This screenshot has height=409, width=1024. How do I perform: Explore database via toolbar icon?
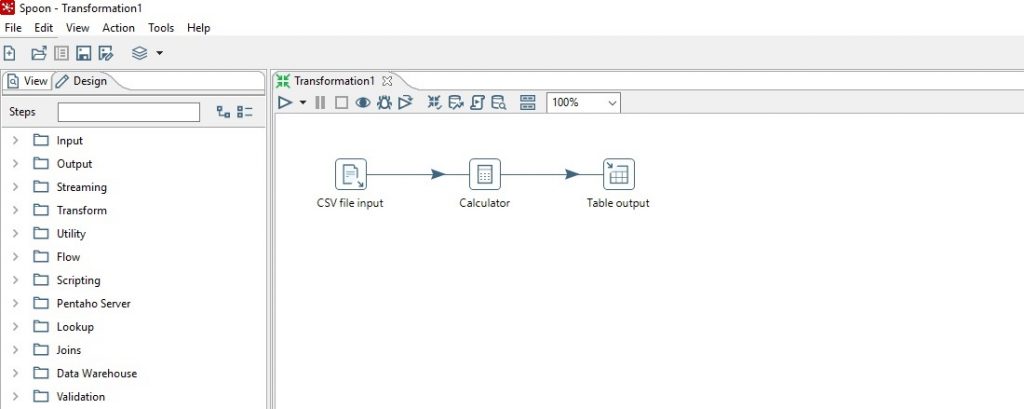(x=498, y=103)
